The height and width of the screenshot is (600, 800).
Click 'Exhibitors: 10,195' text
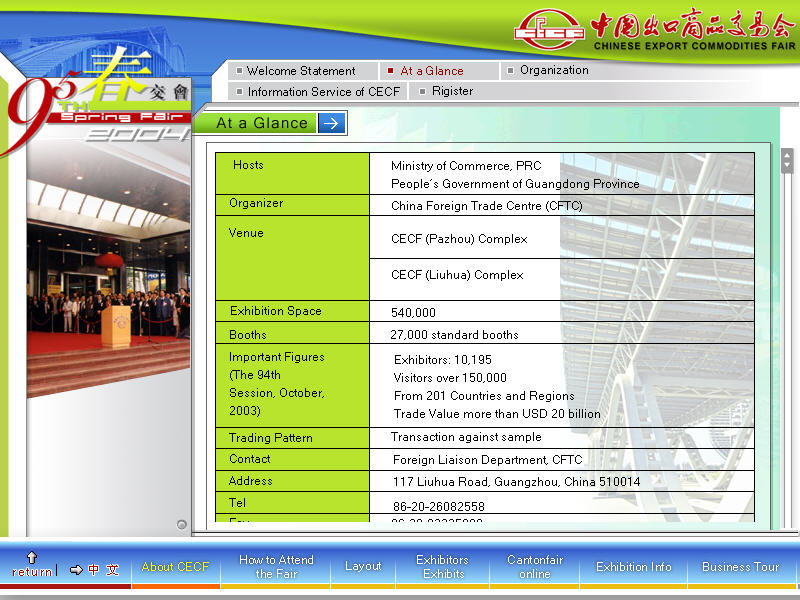click(443, 360)
